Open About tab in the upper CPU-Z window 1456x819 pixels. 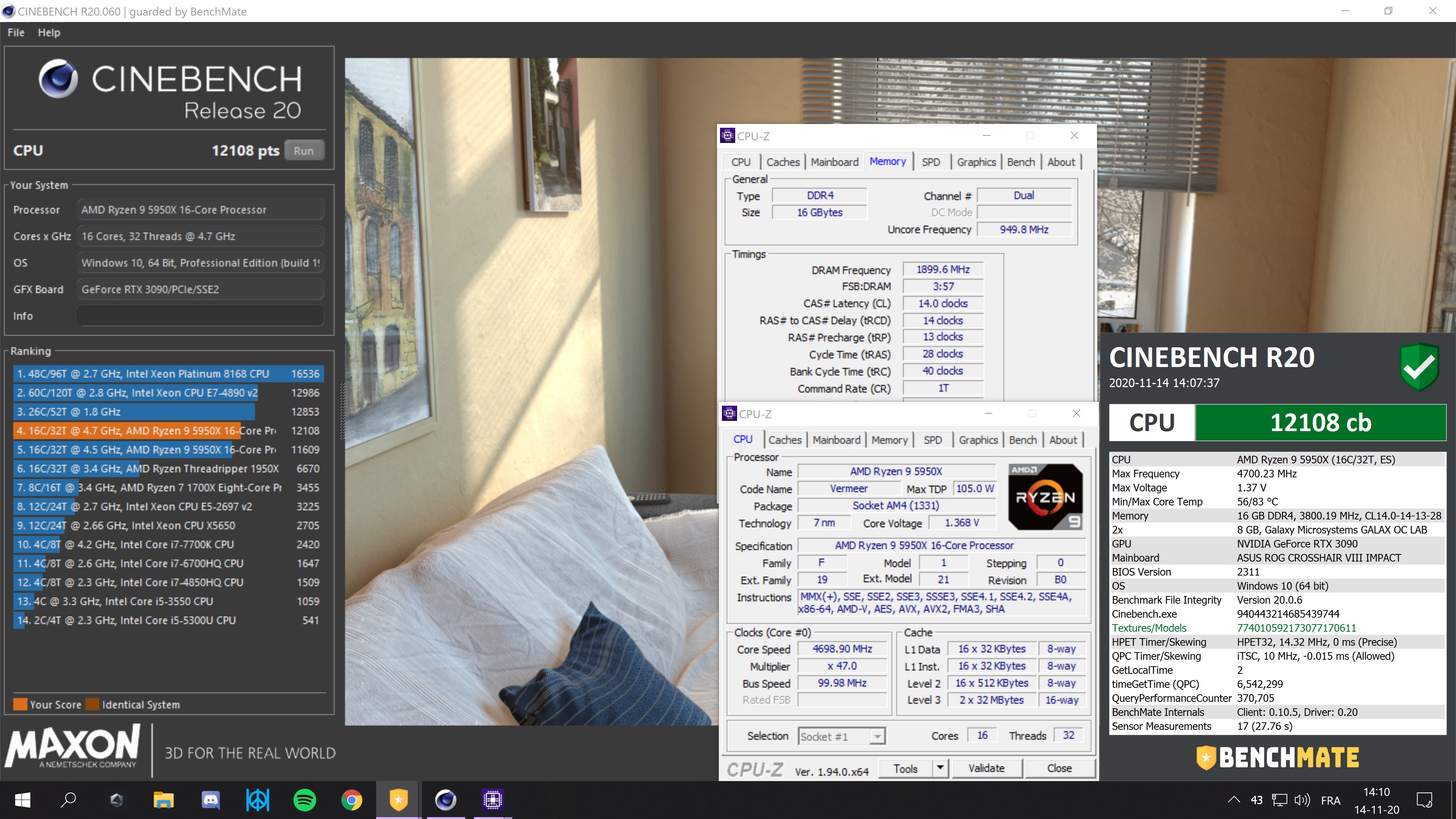[x=1061, y=162]
